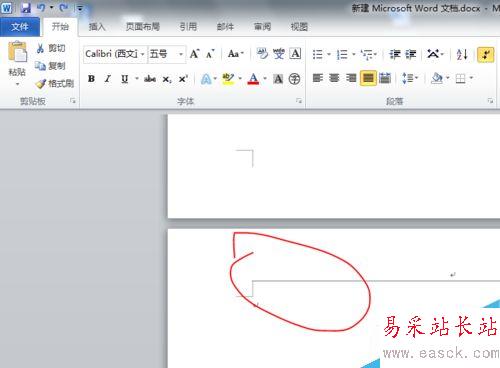Grow the font size
Viewport: 500px width, 368px height.
pyautogui.click(x=194, y=54)
